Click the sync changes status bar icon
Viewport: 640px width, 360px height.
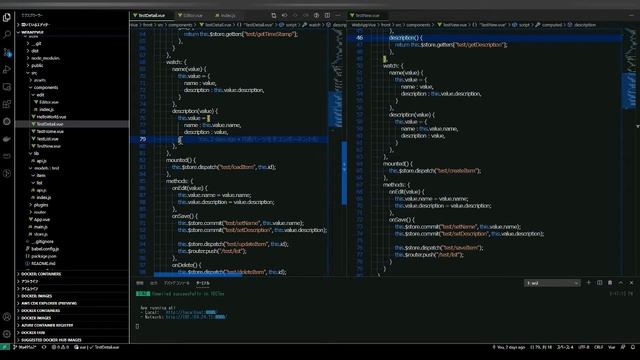tap(44, 347)
